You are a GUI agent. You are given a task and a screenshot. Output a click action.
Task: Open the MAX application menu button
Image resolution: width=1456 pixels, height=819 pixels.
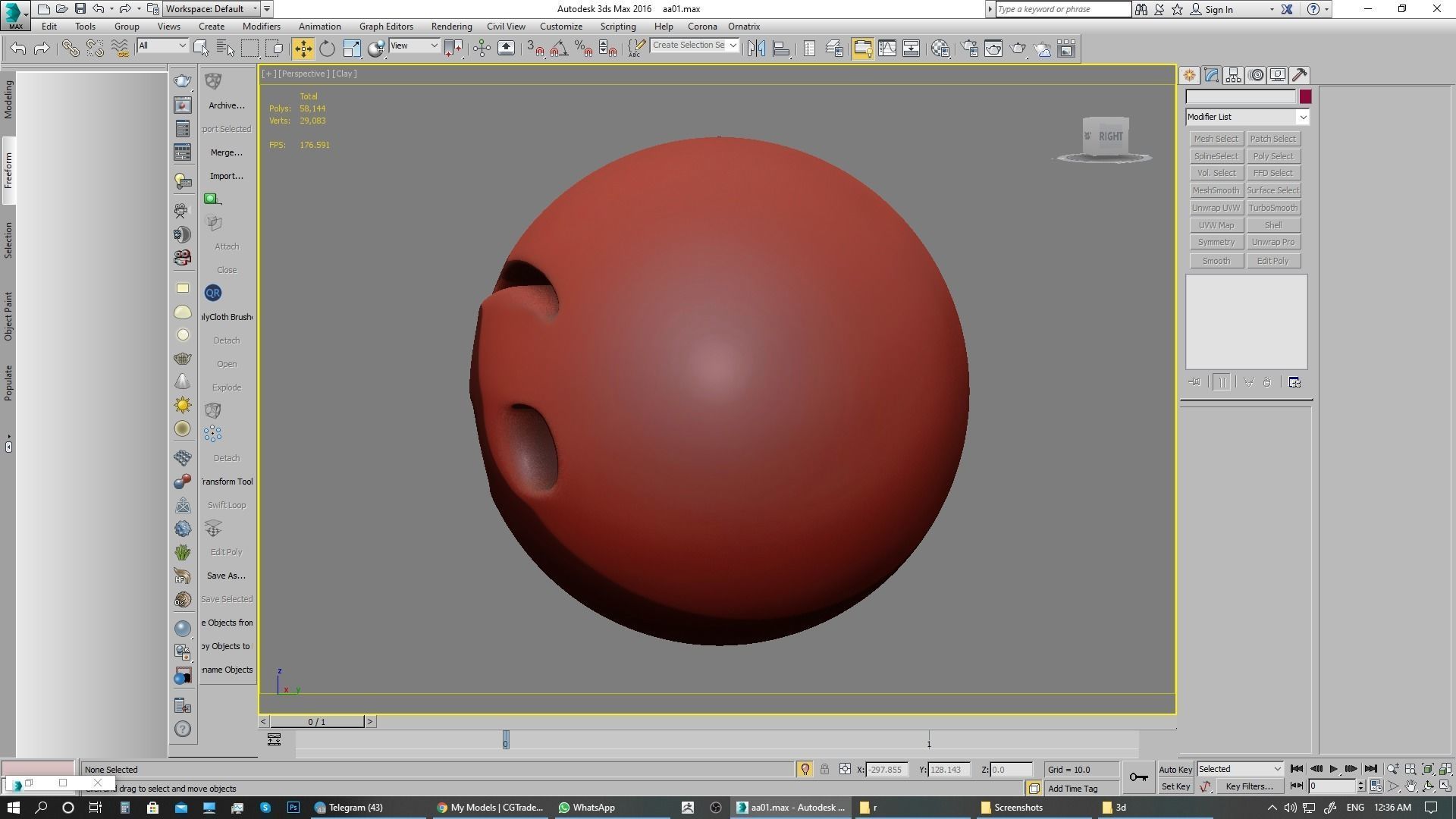tap(15, 15)
